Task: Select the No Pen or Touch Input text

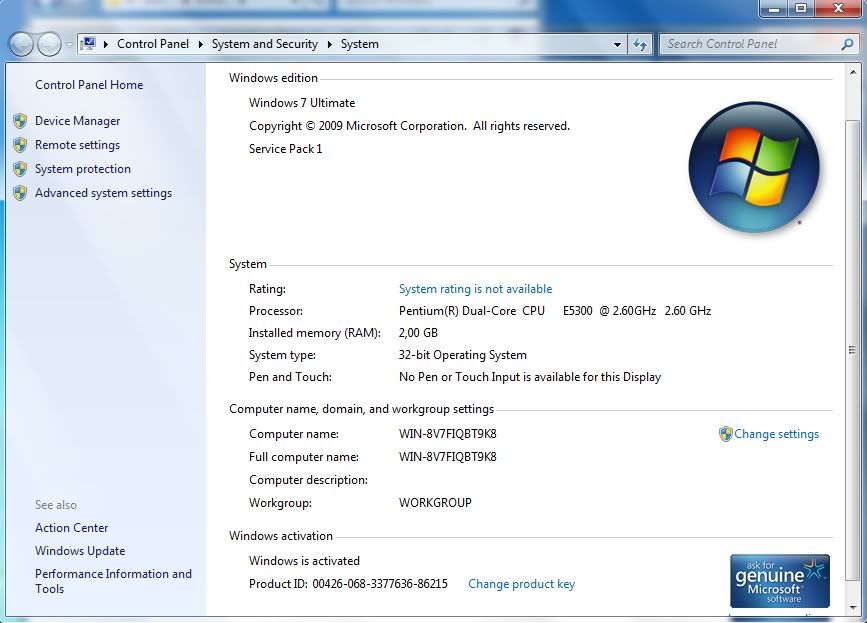Action: (x=530, y=377)
